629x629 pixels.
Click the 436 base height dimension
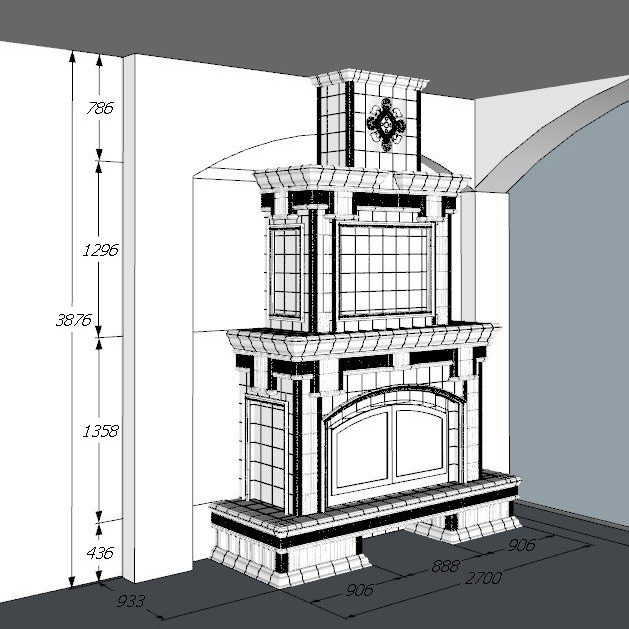pyautogui.click(x=100, y=553)
